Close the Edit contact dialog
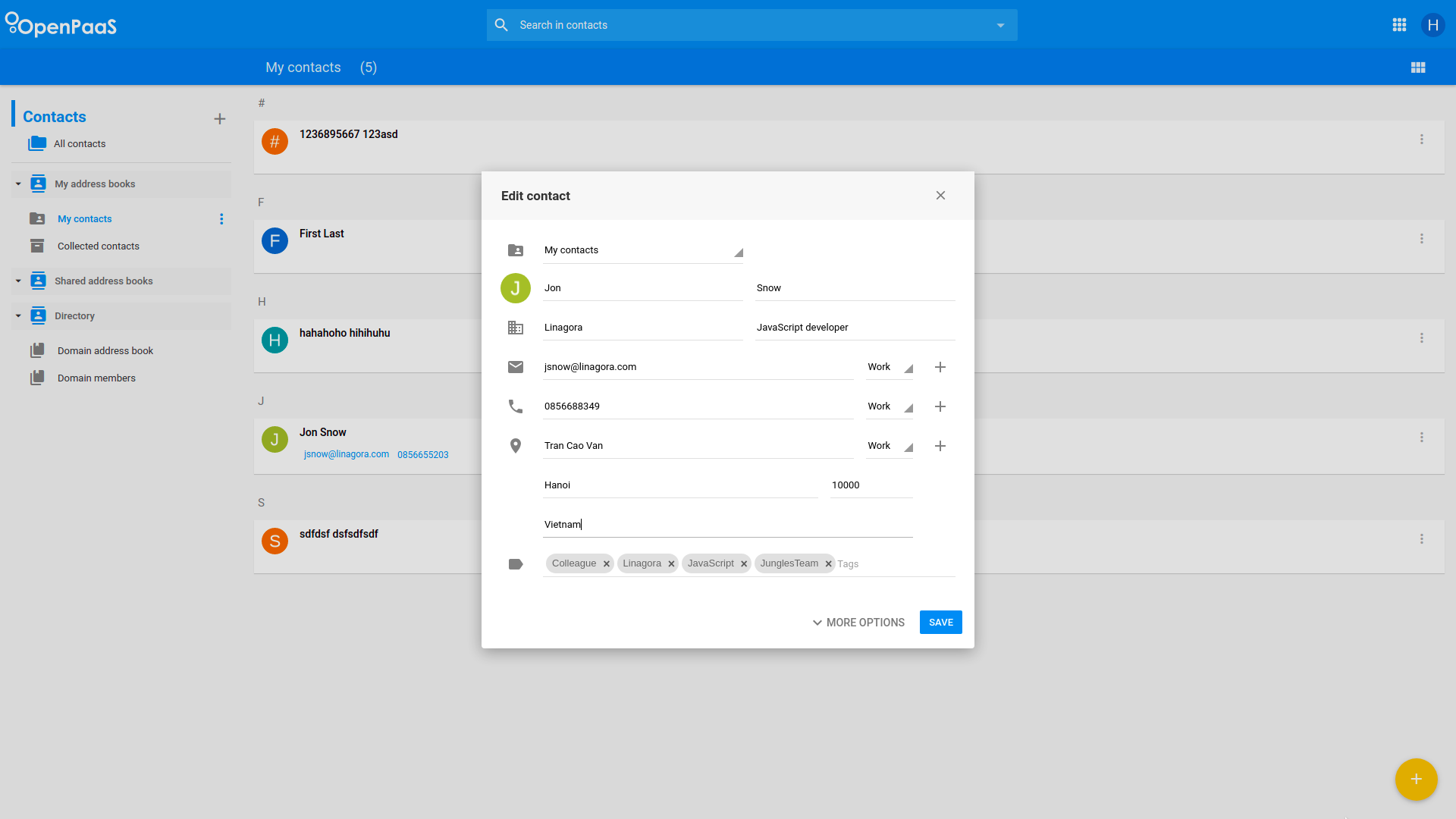Image resolution: width=1456 pixels, height=819 pixels. pos(940,196)
